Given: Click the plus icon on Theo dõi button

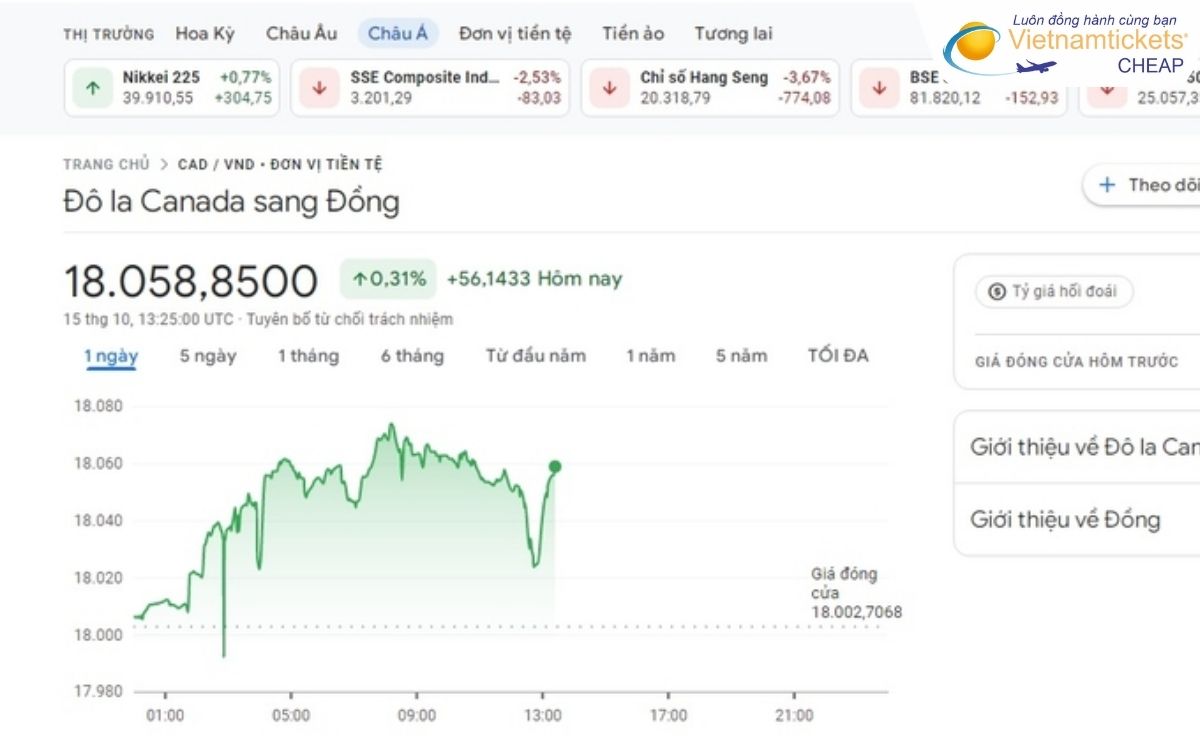Looking at the screenshot, I should point(1107,185).
